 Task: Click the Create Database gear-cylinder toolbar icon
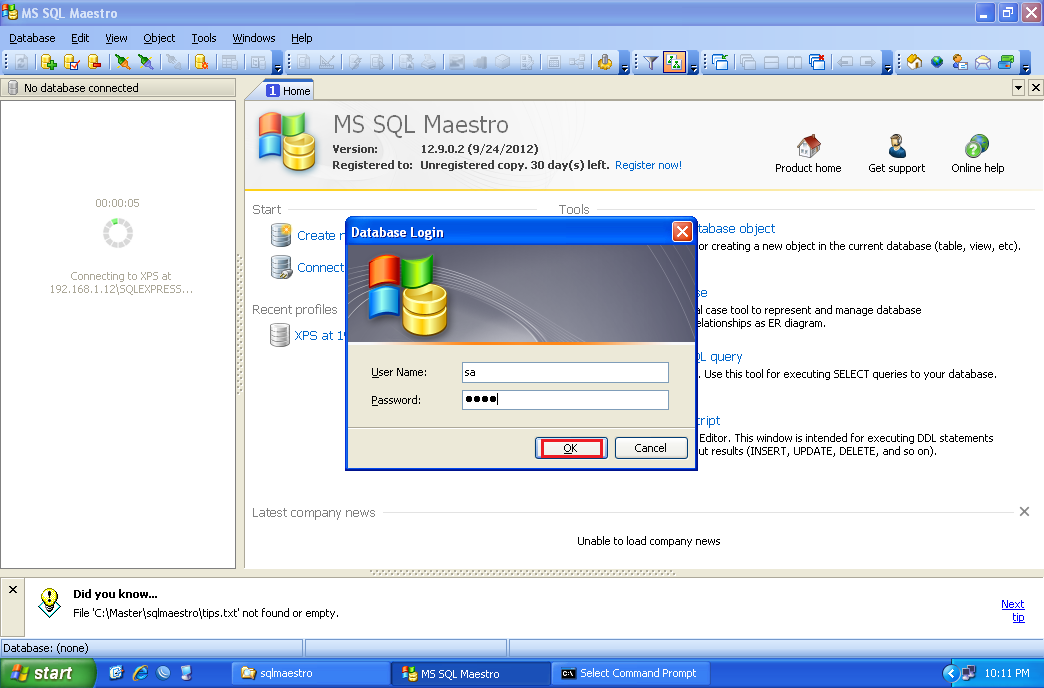point(201,63)
